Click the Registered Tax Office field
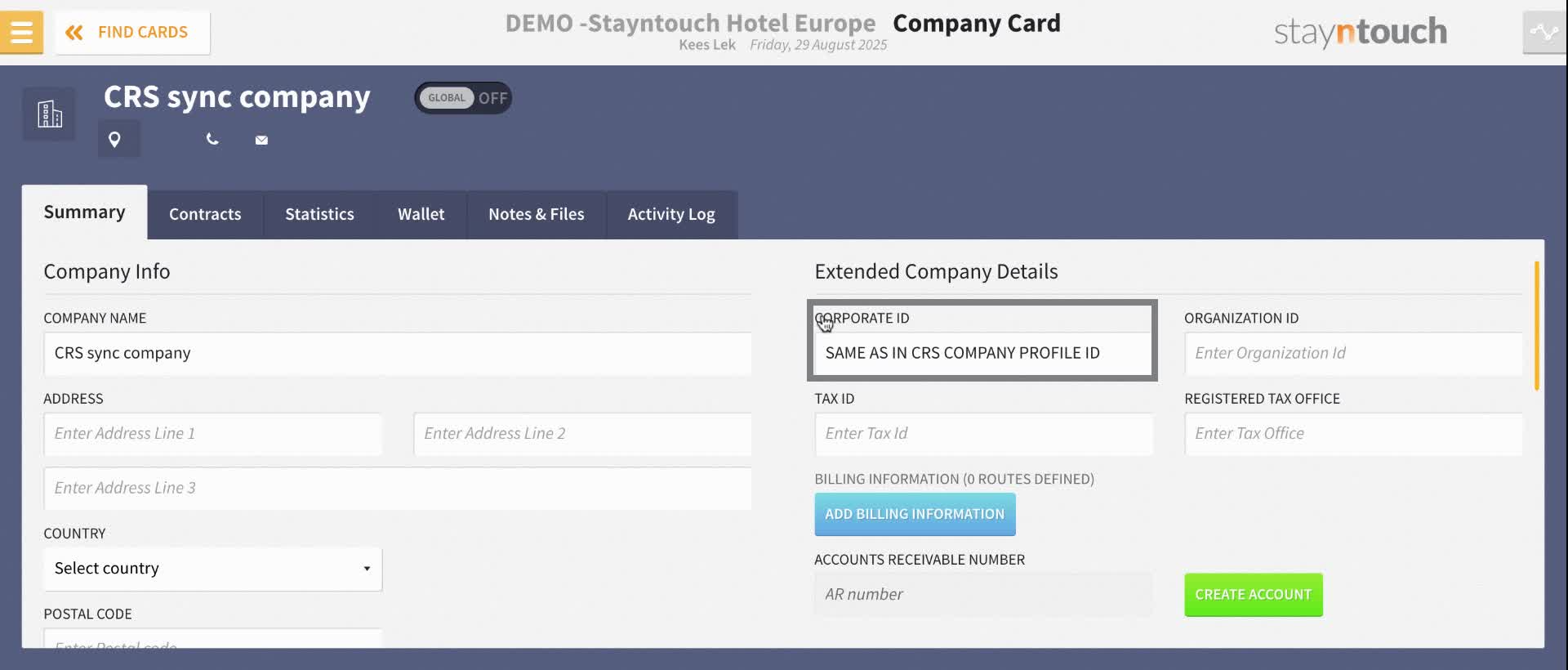 [1353, 434]
